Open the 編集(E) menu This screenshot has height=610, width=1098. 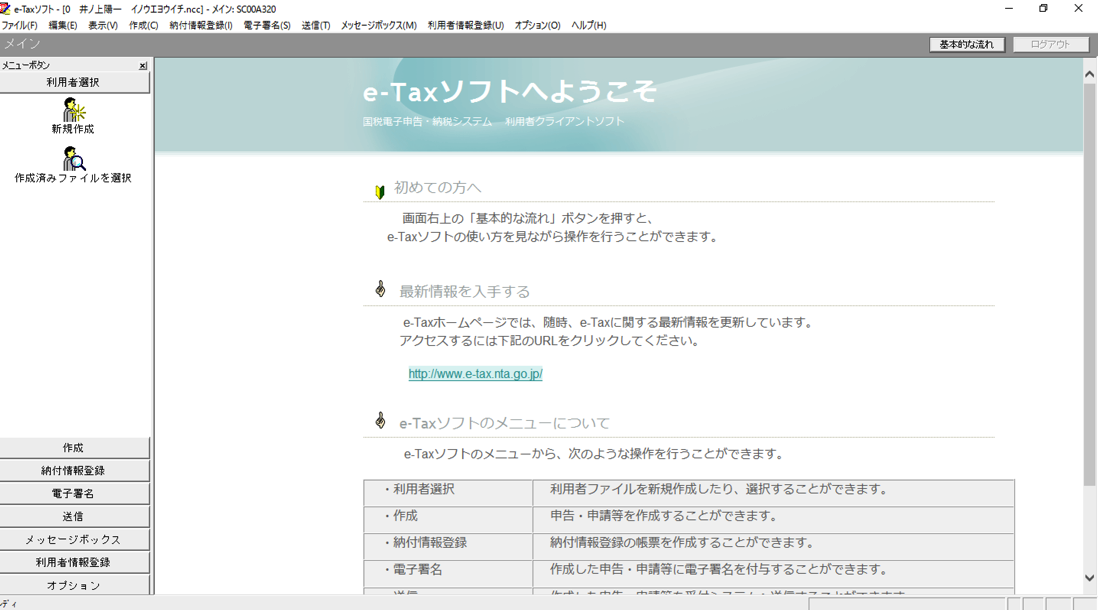[62, 25]
